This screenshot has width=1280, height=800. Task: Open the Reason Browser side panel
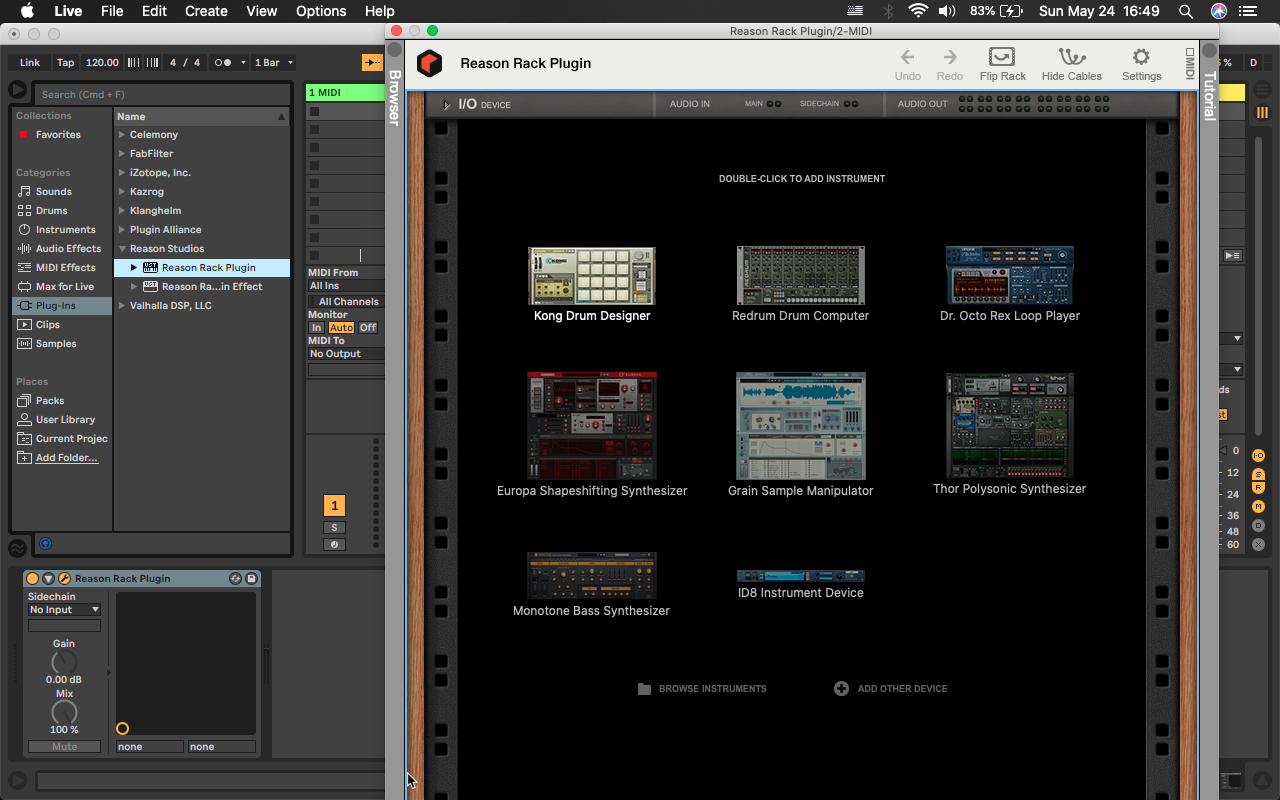[x=394, y=98]
